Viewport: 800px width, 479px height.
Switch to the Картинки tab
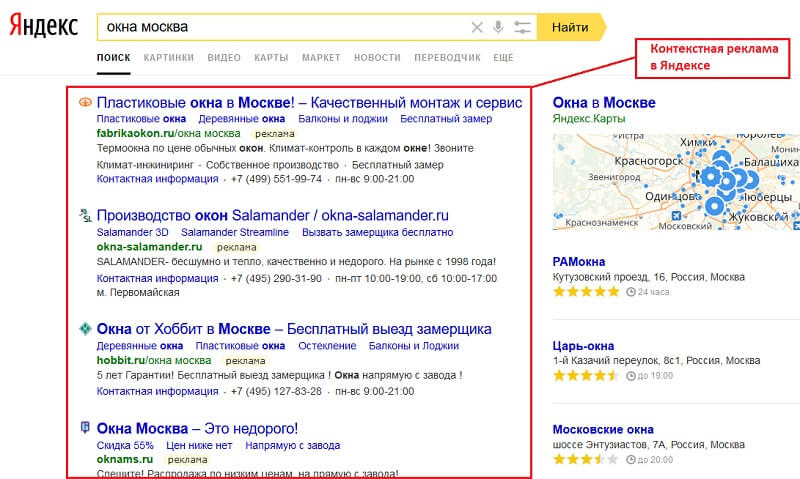coord(168,58)
